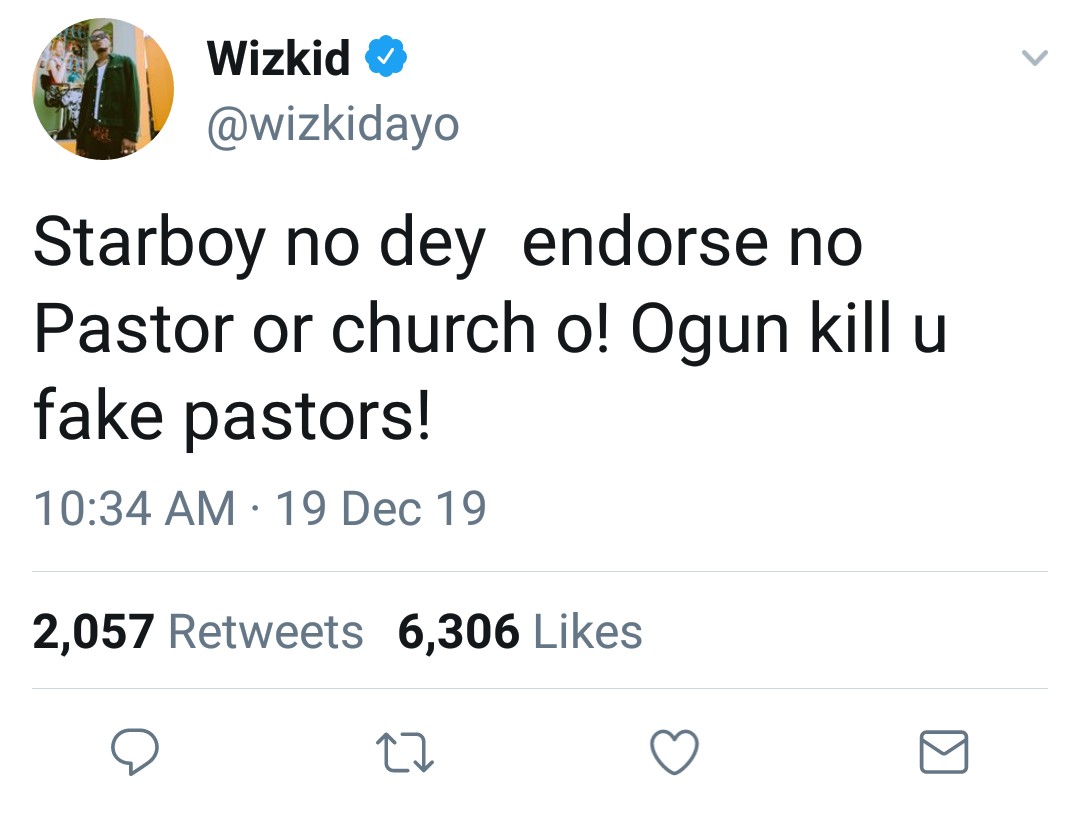Share via the envelope message icon
1080x815 pixels.
pos(943,752)
